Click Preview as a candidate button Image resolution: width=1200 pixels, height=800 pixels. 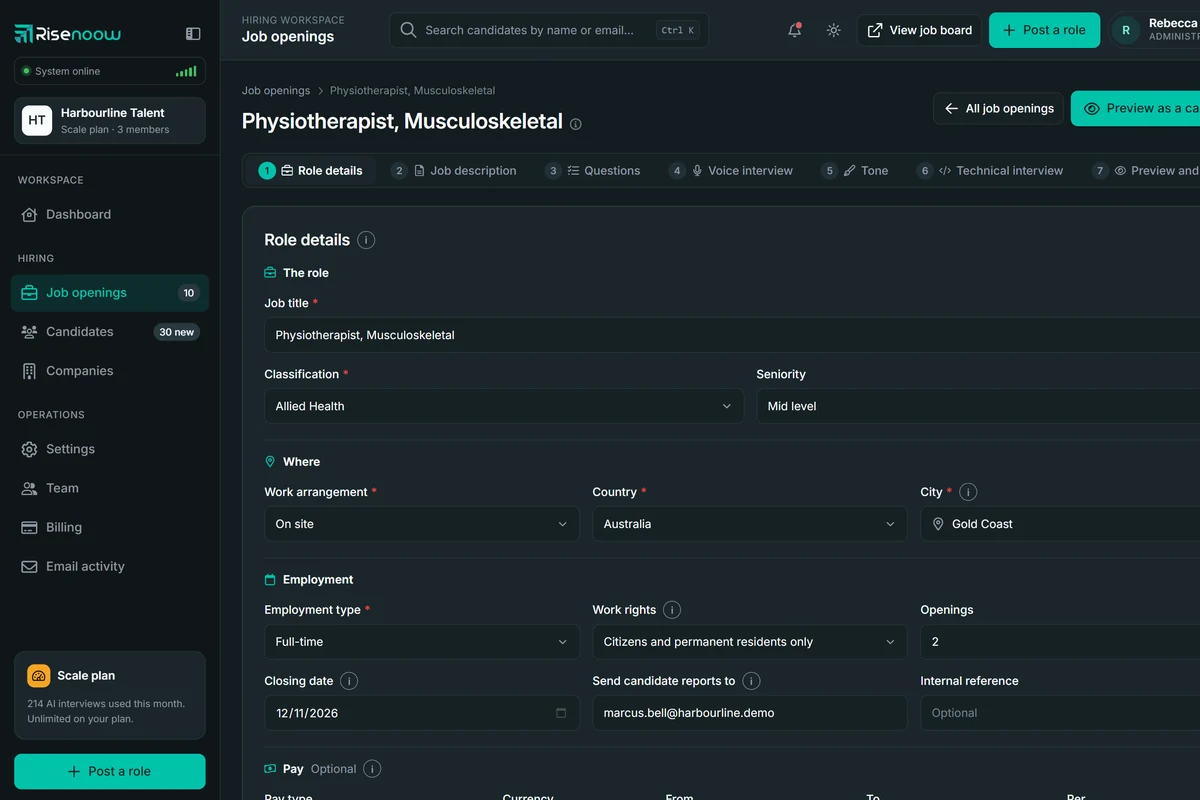tap(1136, 108)
